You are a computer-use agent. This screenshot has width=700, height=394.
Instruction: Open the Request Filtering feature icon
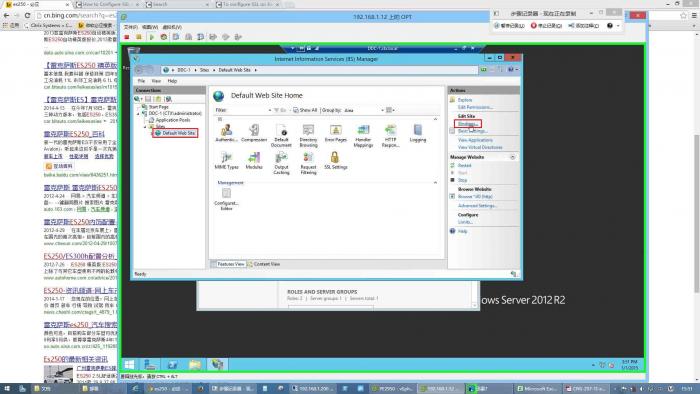coord(308,163)
